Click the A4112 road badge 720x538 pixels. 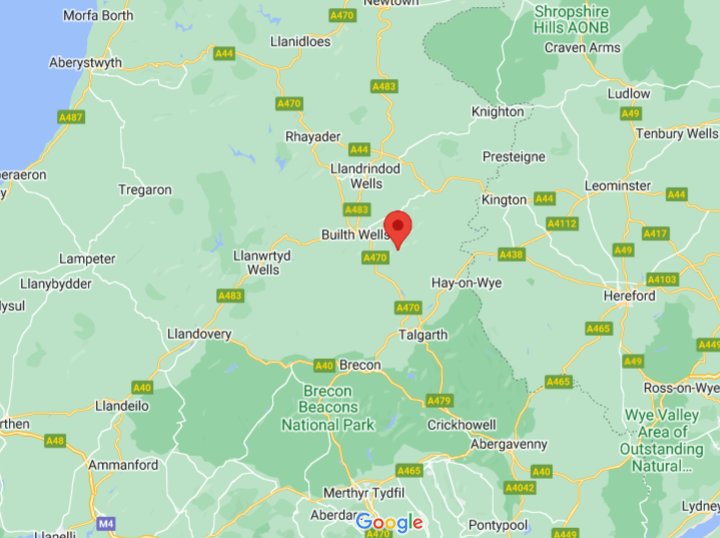click(562, 224)
